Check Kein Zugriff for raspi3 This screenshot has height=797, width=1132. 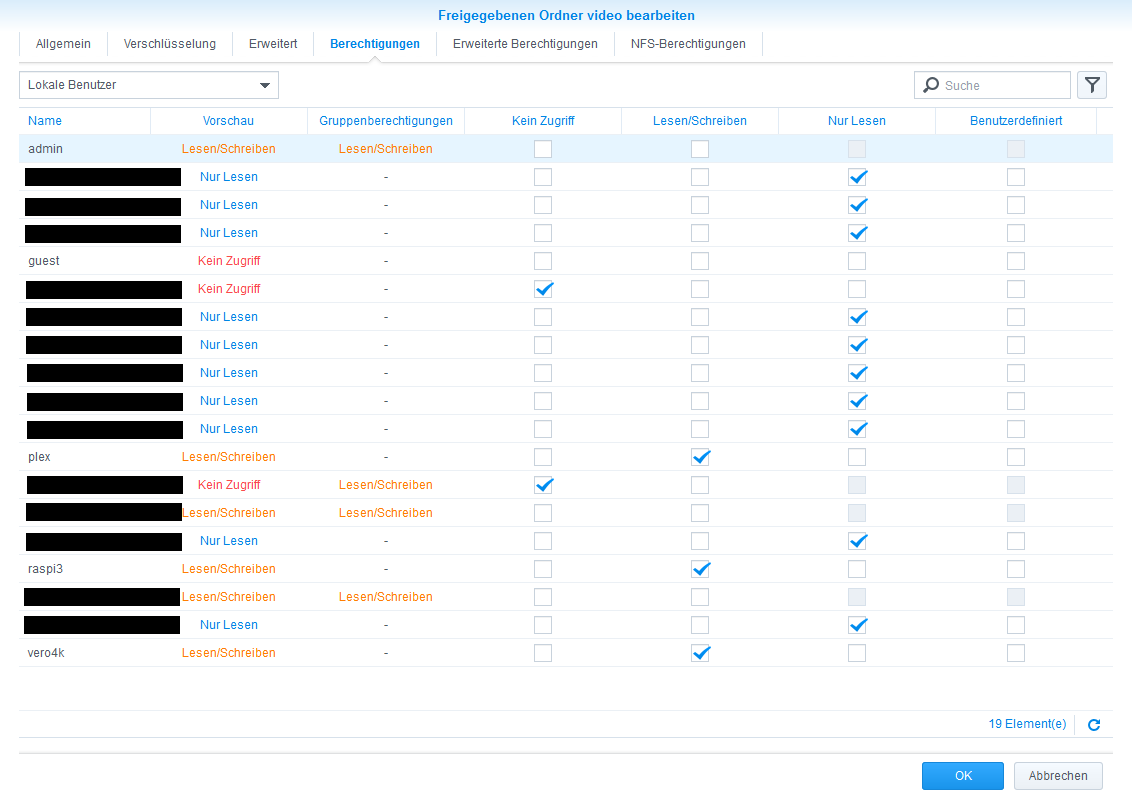(x=543, y=569)
